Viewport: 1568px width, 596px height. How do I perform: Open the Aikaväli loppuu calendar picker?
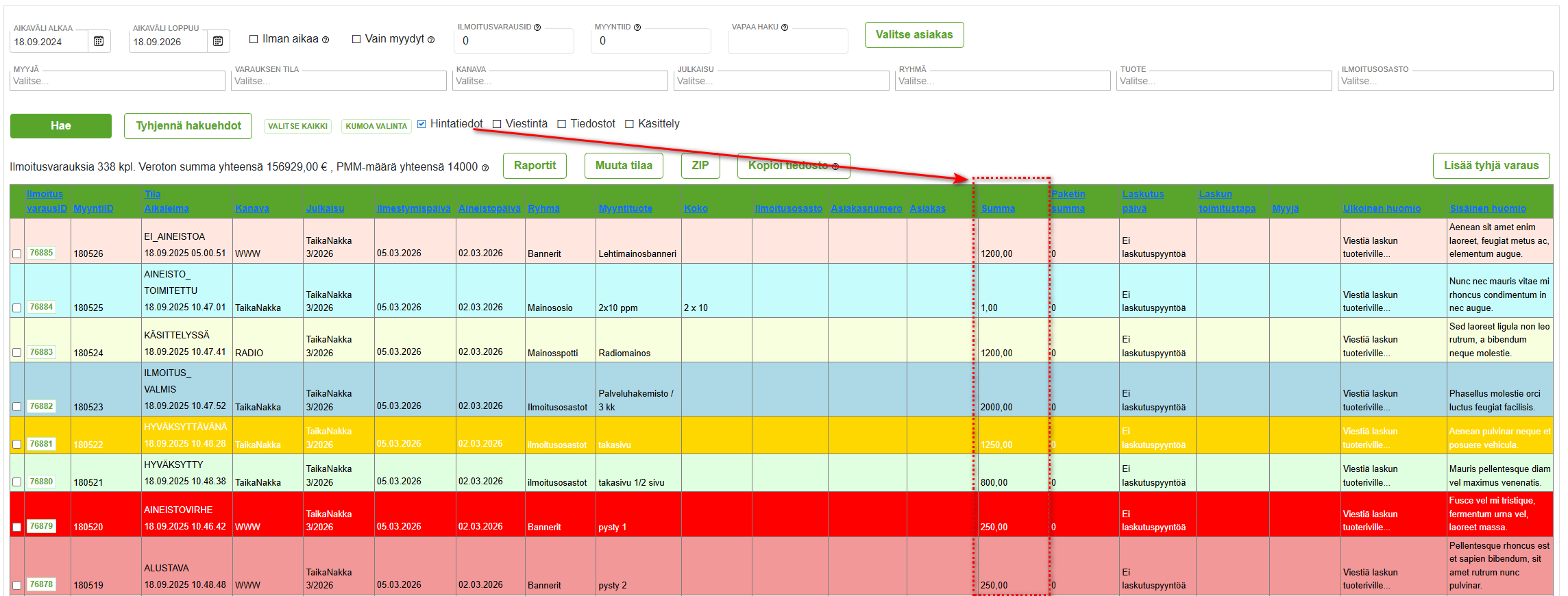tap(218, 42)
